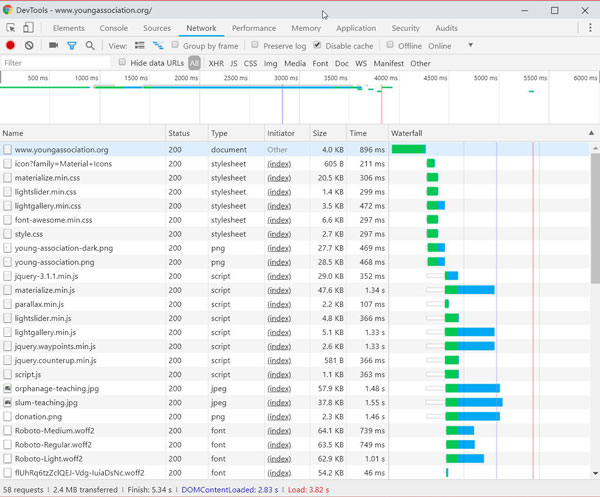Click the capture screenshots camera icon
Screen dimensions: 600x497
click(53, 46)
